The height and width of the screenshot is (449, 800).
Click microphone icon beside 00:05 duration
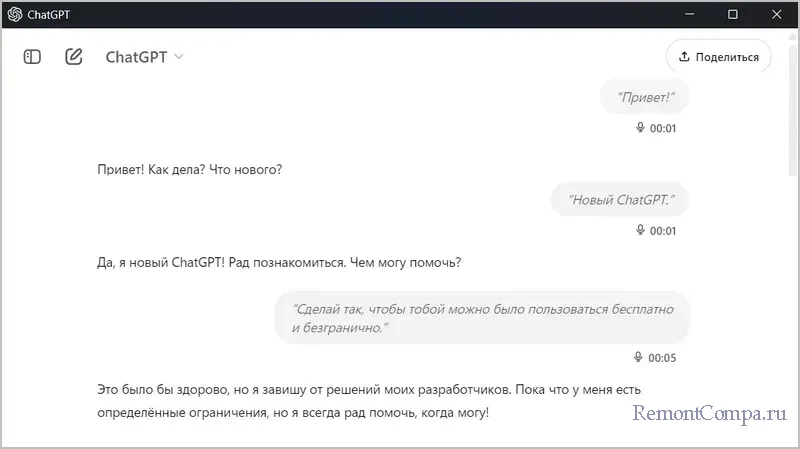[x=638, y=357]
